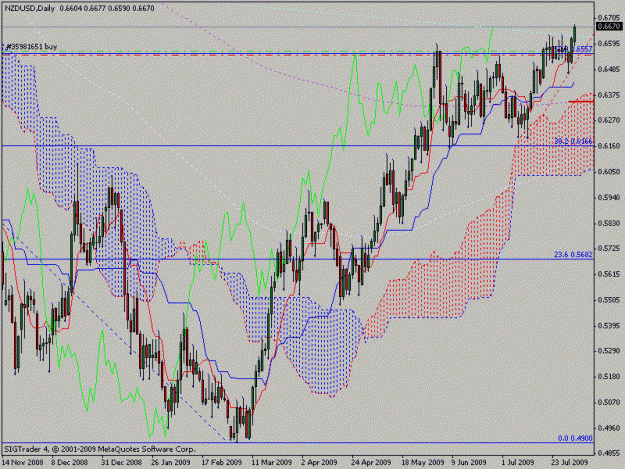Click the 18 May 2009 date label
The width and height of the screenshot is (625, 469).
pos(423,462)
